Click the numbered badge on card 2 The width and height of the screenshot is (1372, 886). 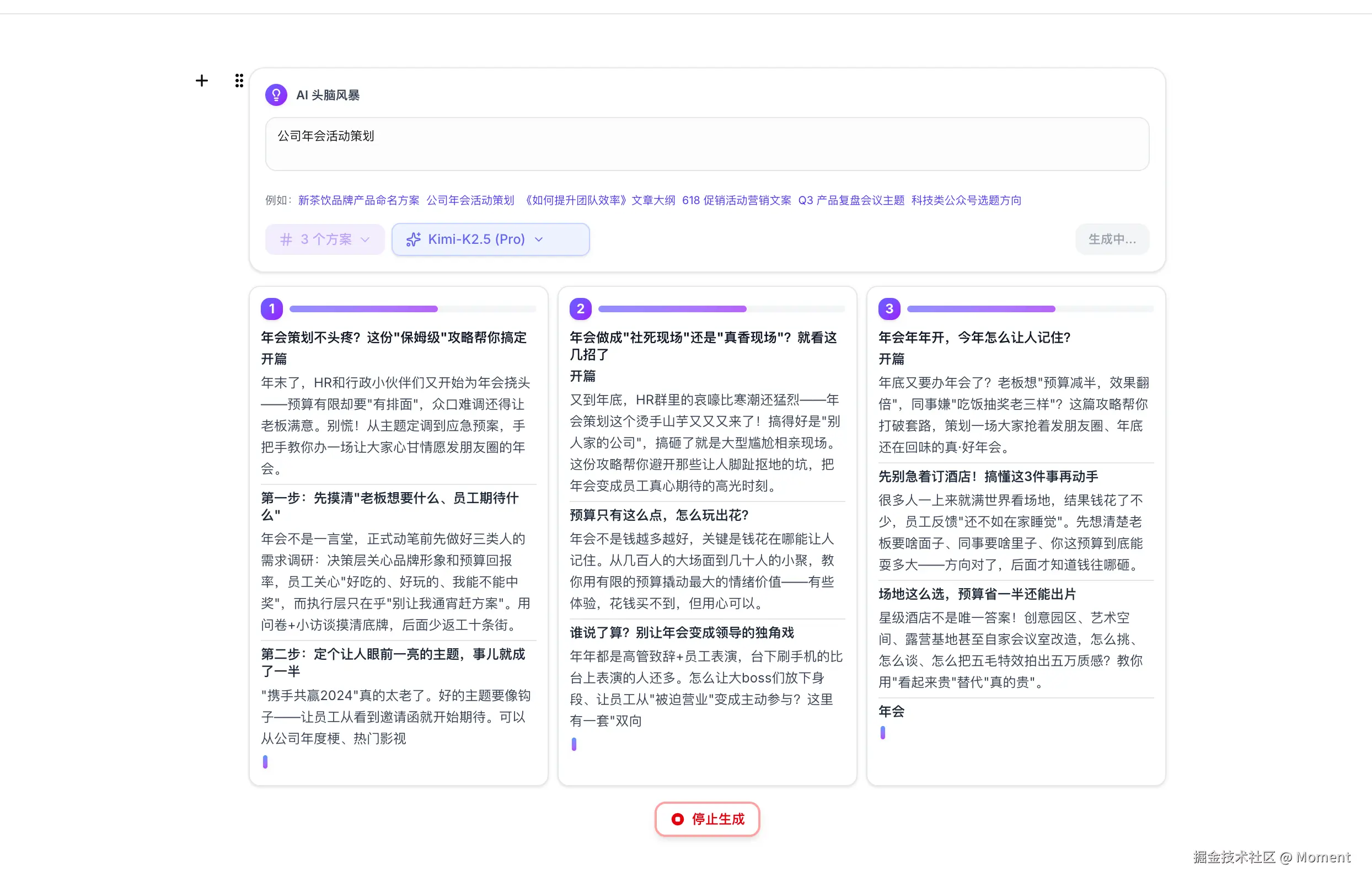point(580,309)
